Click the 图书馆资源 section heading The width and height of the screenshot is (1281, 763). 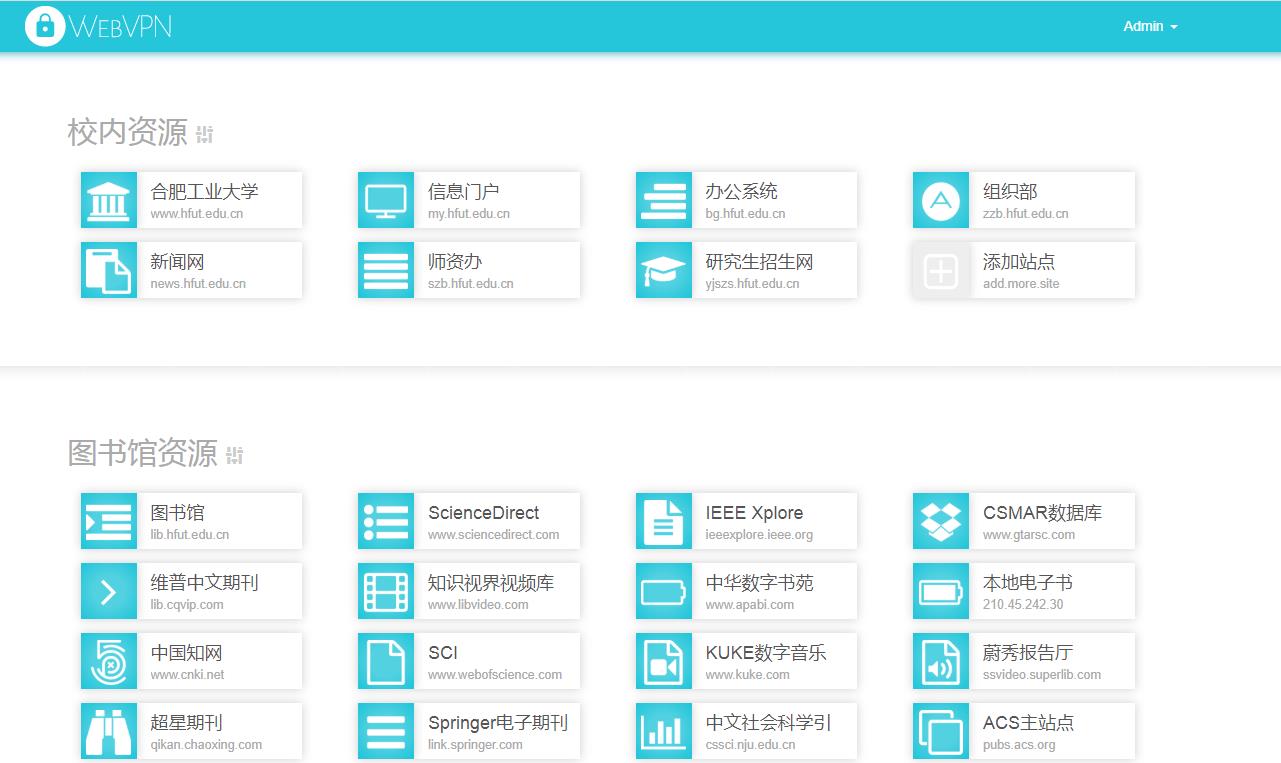[142, 453]
